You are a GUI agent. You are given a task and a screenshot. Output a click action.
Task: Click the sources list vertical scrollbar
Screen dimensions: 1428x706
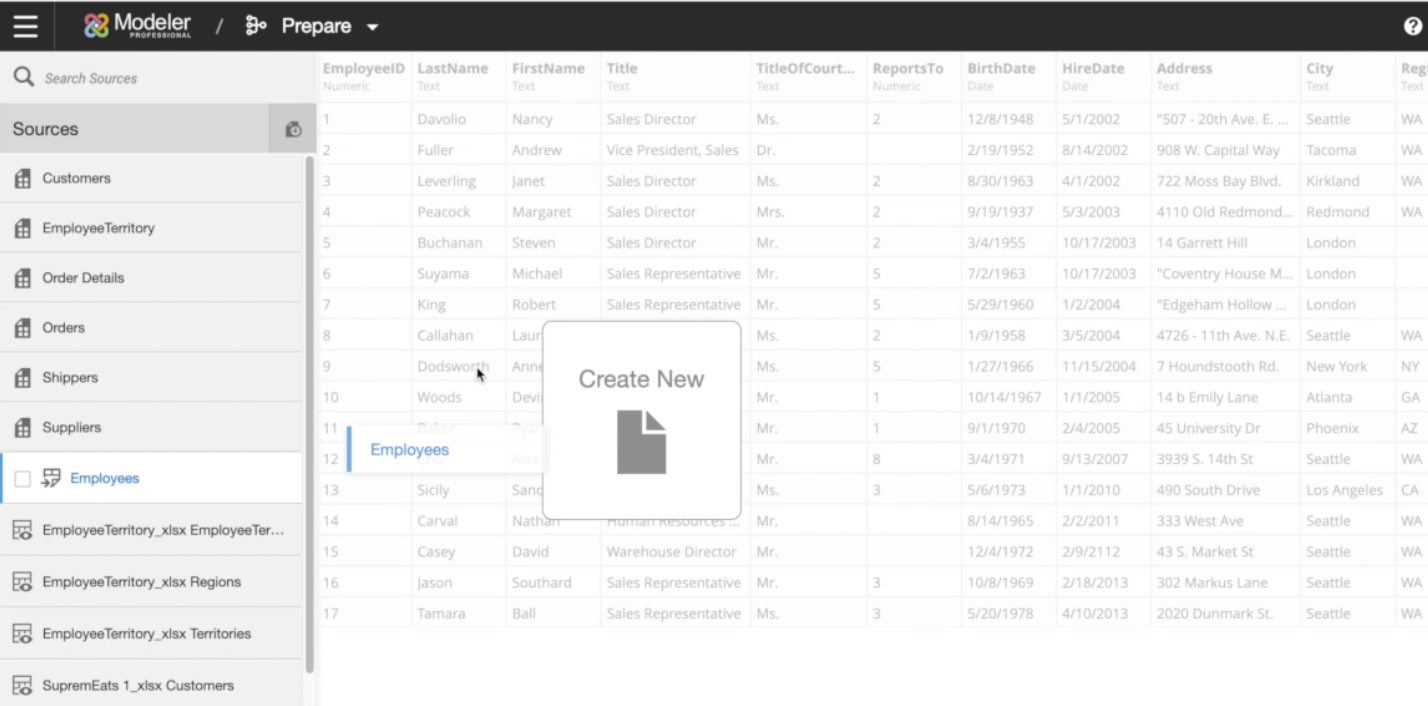click(x=309, y=400)
